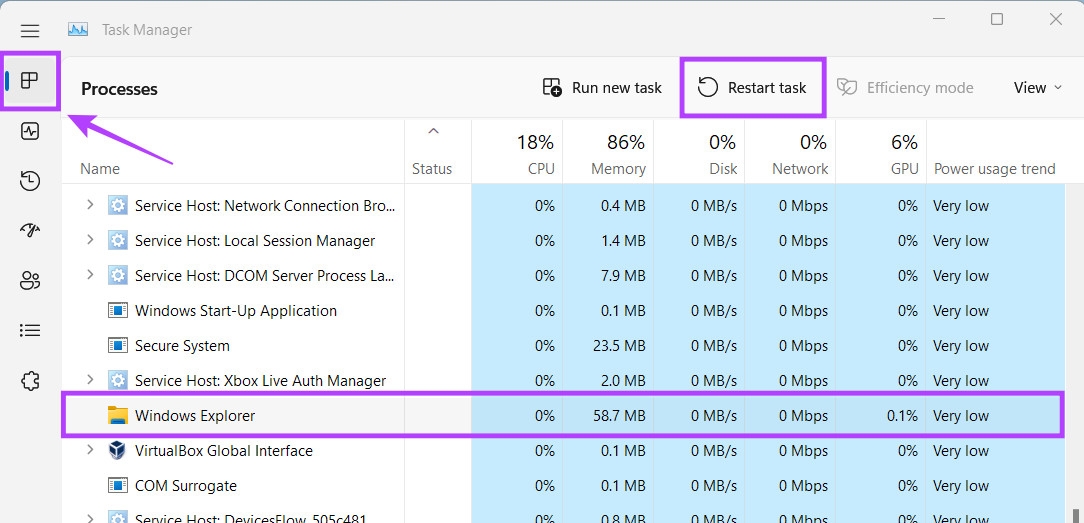This screenshot has height=523, width=1084.
Task: Open the Users tab in sidebar
Action: pyautogui.click(x=30, y=280)
